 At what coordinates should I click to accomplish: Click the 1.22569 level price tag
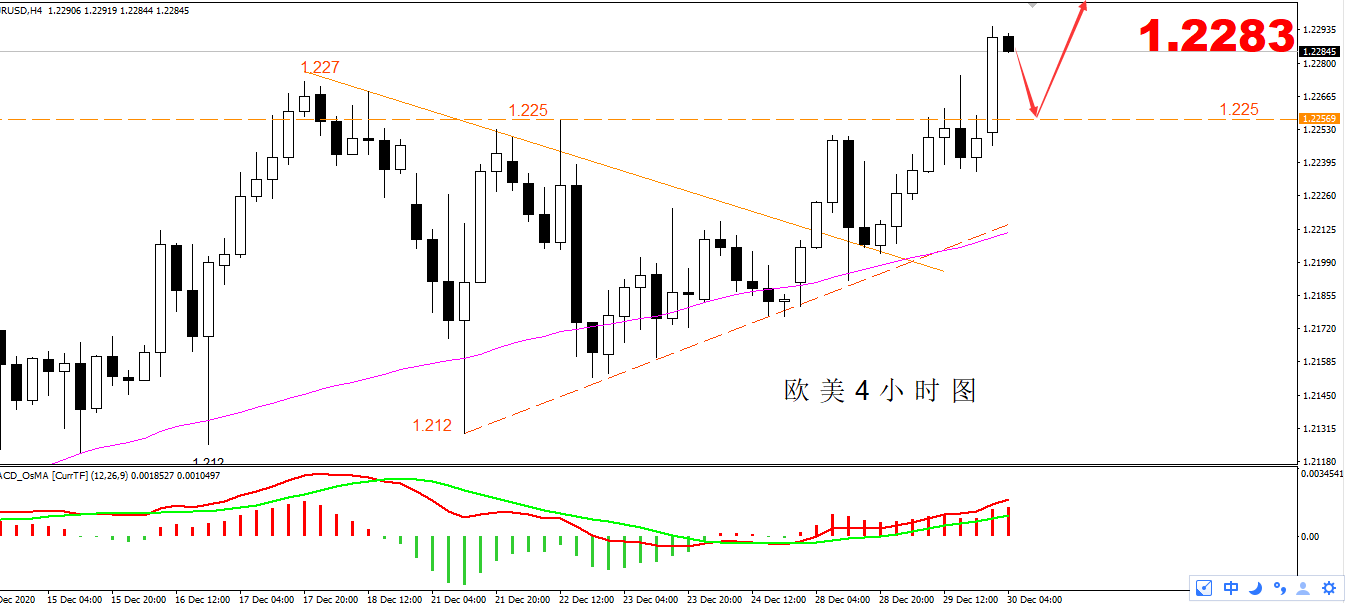pyautogui.click(x=1318, y=119)
